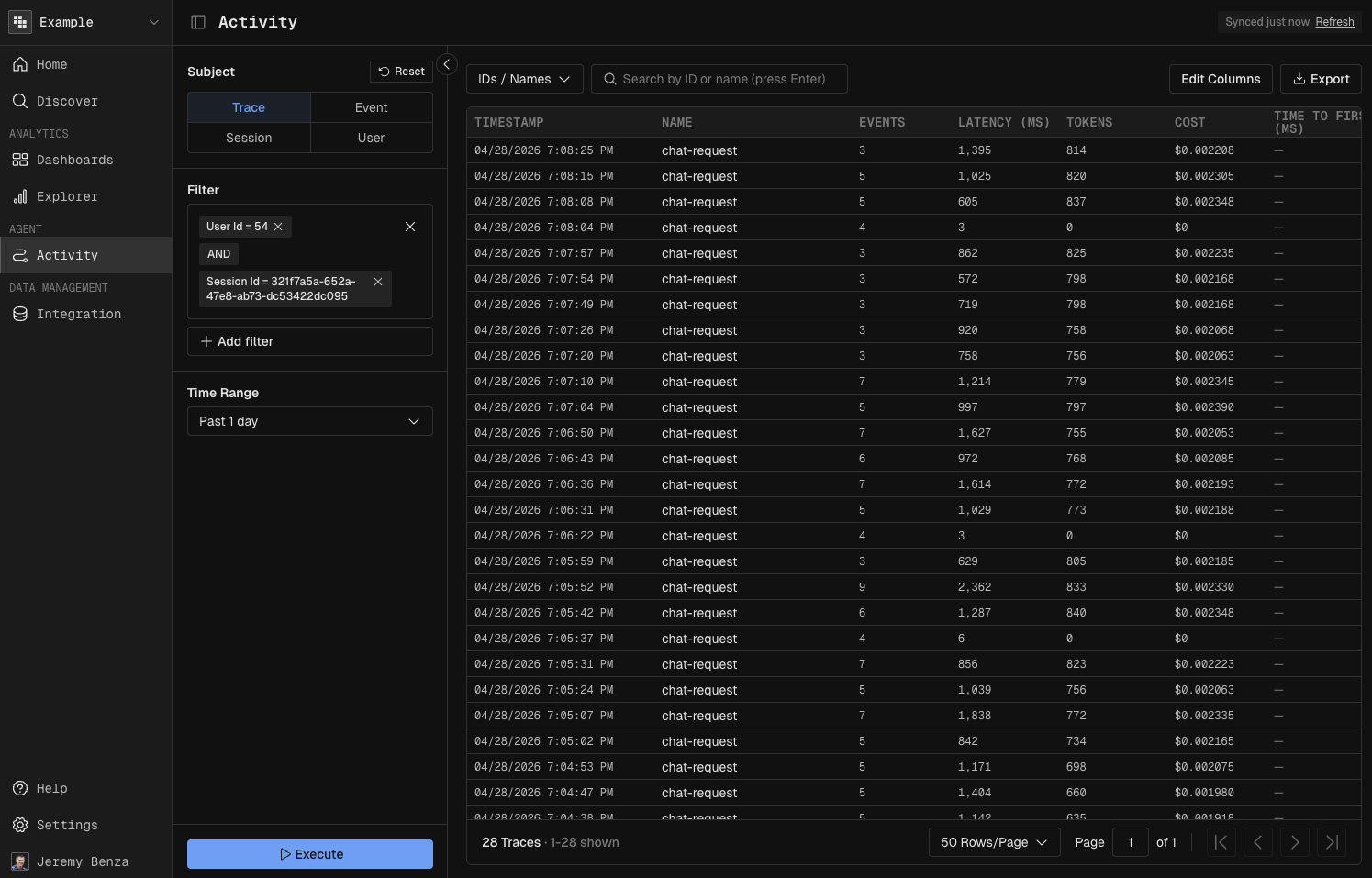1372x878 pixels.
Task: Jump to the first page of results
Action: pos(1221,842)
